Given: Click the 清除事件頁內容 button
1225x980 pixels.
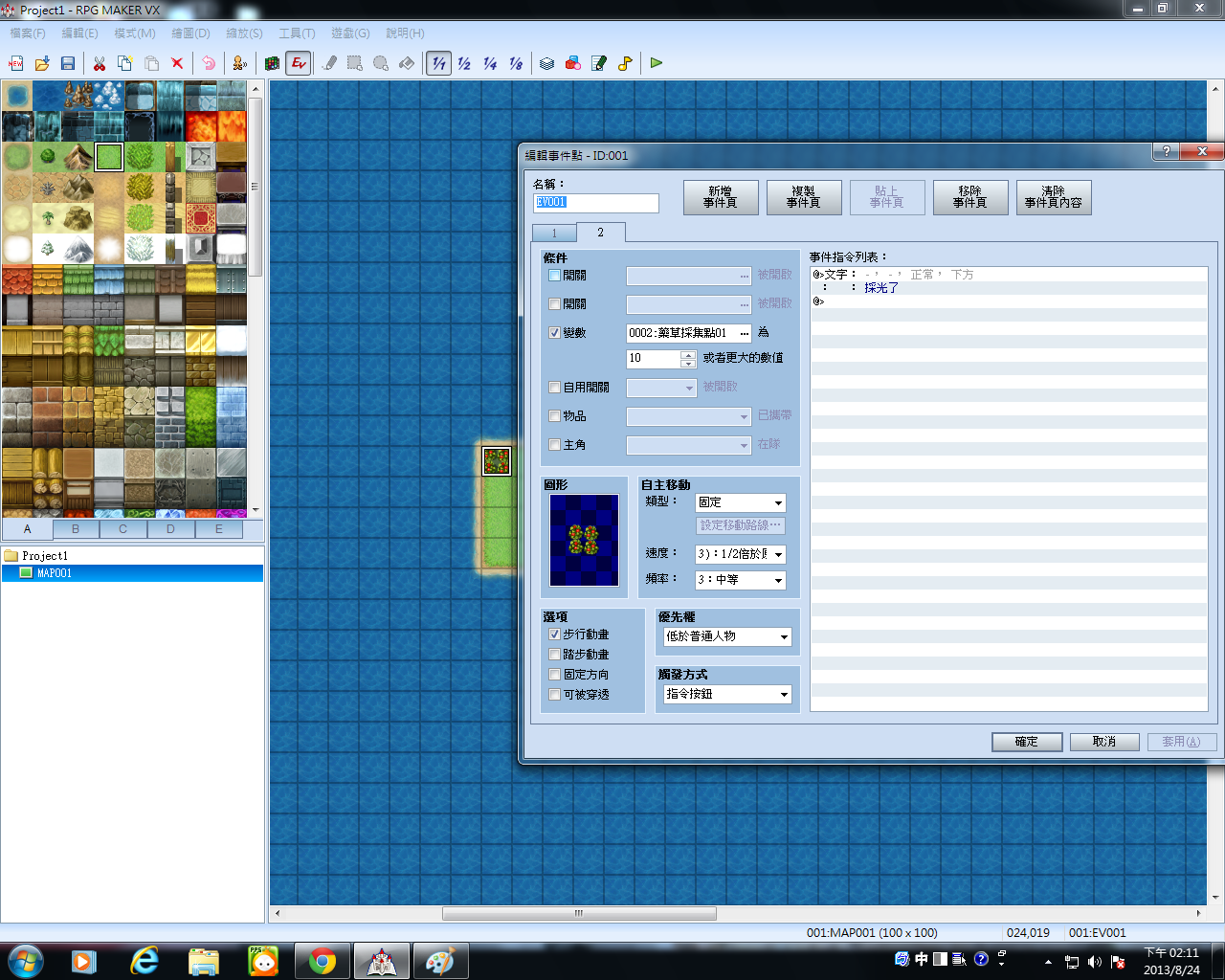Looking at the screenshot, I should pos(1054,197).
